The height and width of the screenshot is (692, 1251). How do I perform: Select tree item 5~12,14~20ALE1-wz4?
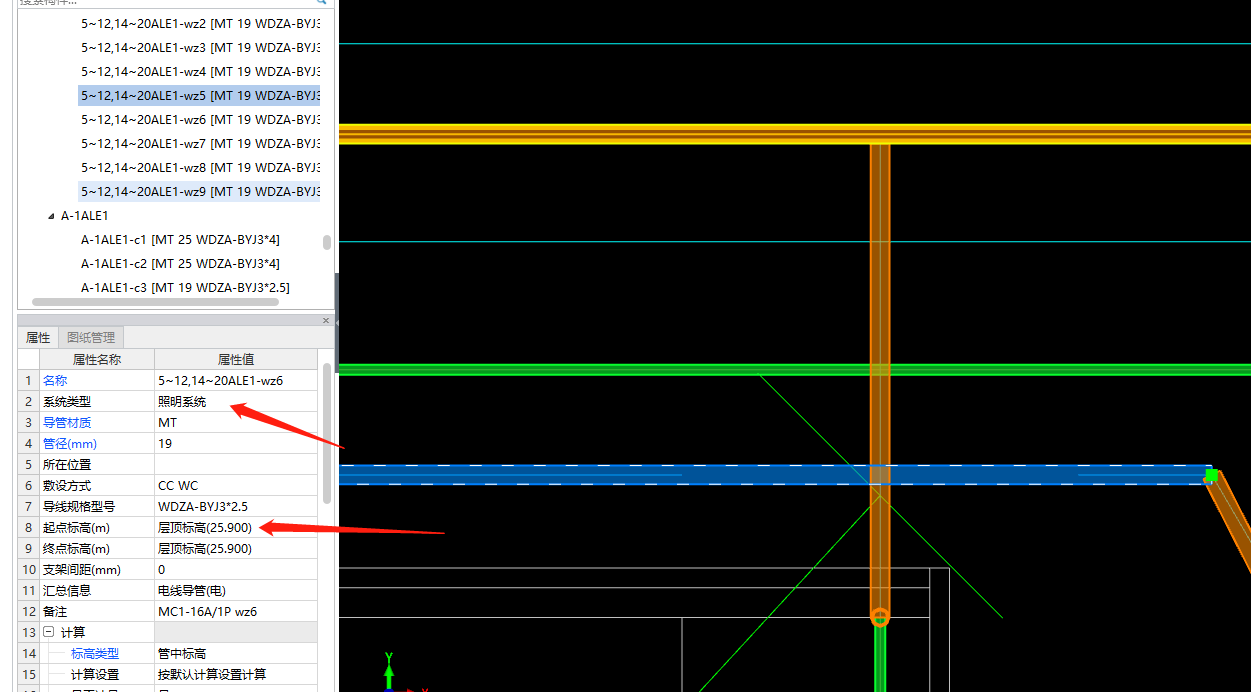point(200,72)
